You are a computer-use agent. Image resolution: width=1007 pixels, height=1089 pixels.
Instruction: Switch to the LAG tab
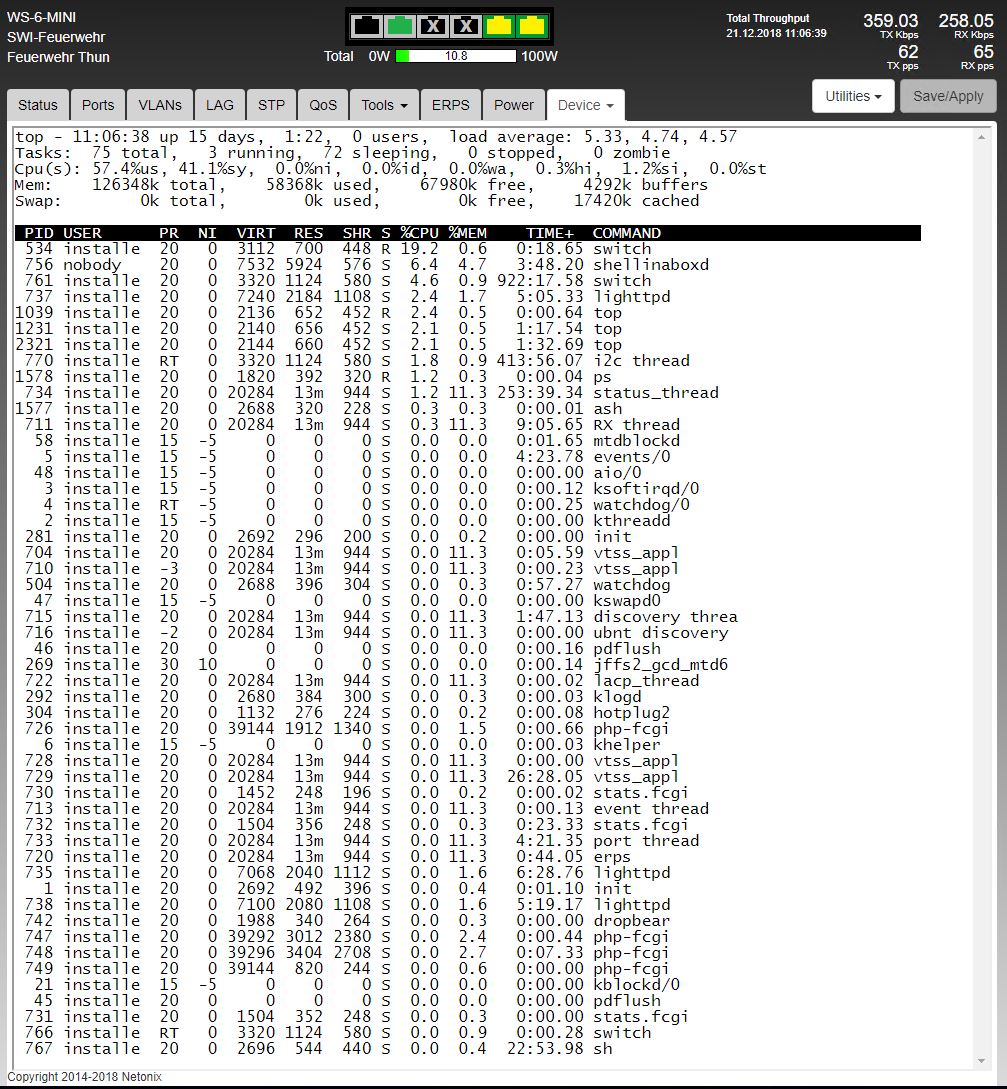point(220,105)
